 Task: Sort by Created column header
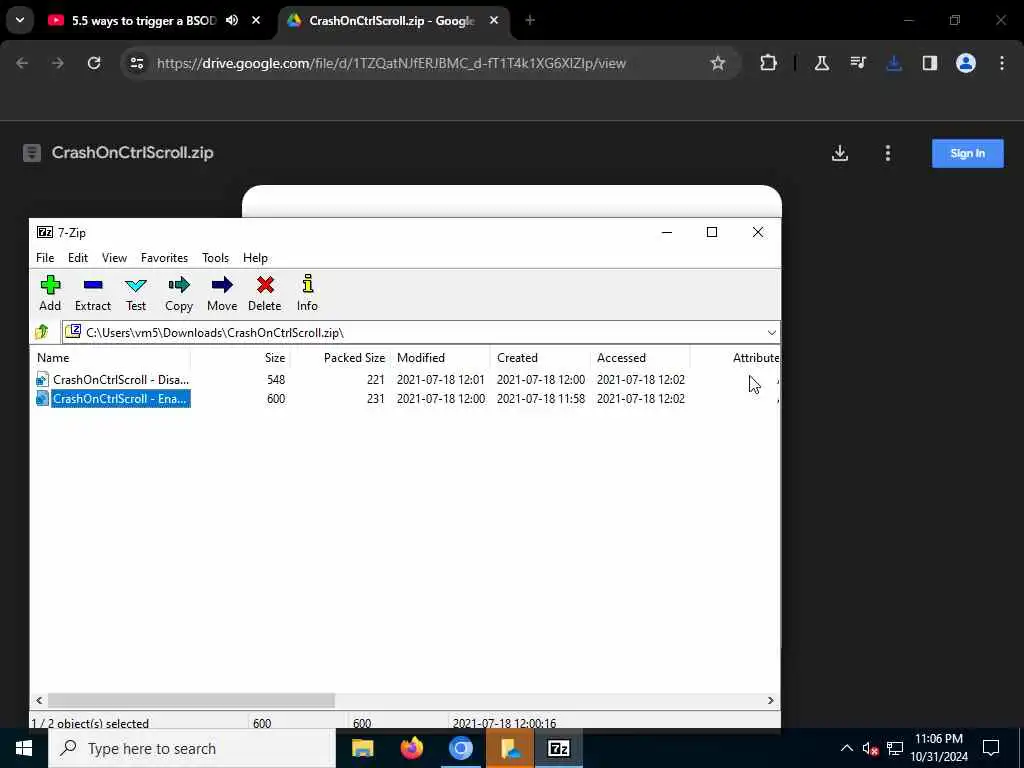[x=541, y=358]
